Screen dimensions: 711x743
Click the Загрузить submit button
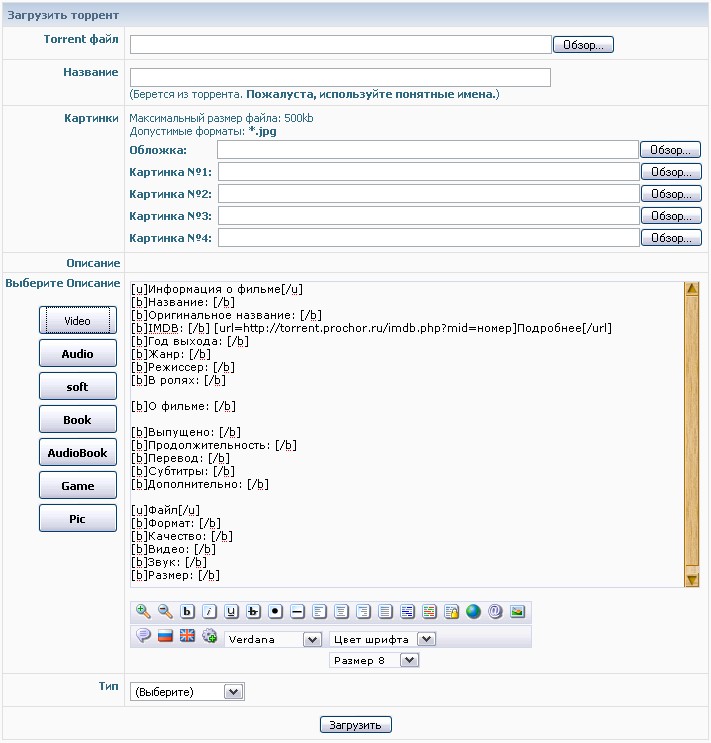356,725
